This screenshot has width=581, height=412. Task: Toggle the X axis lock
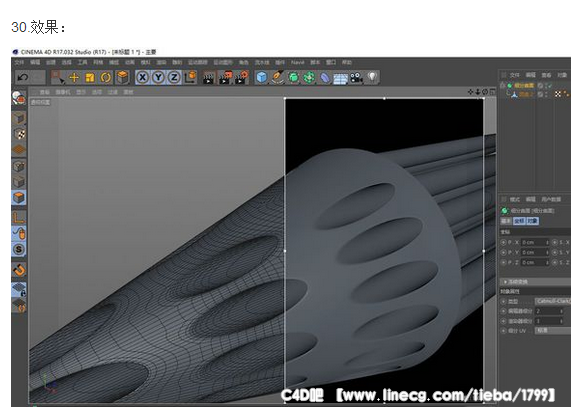pyautogui.click(x=143, y=77)
